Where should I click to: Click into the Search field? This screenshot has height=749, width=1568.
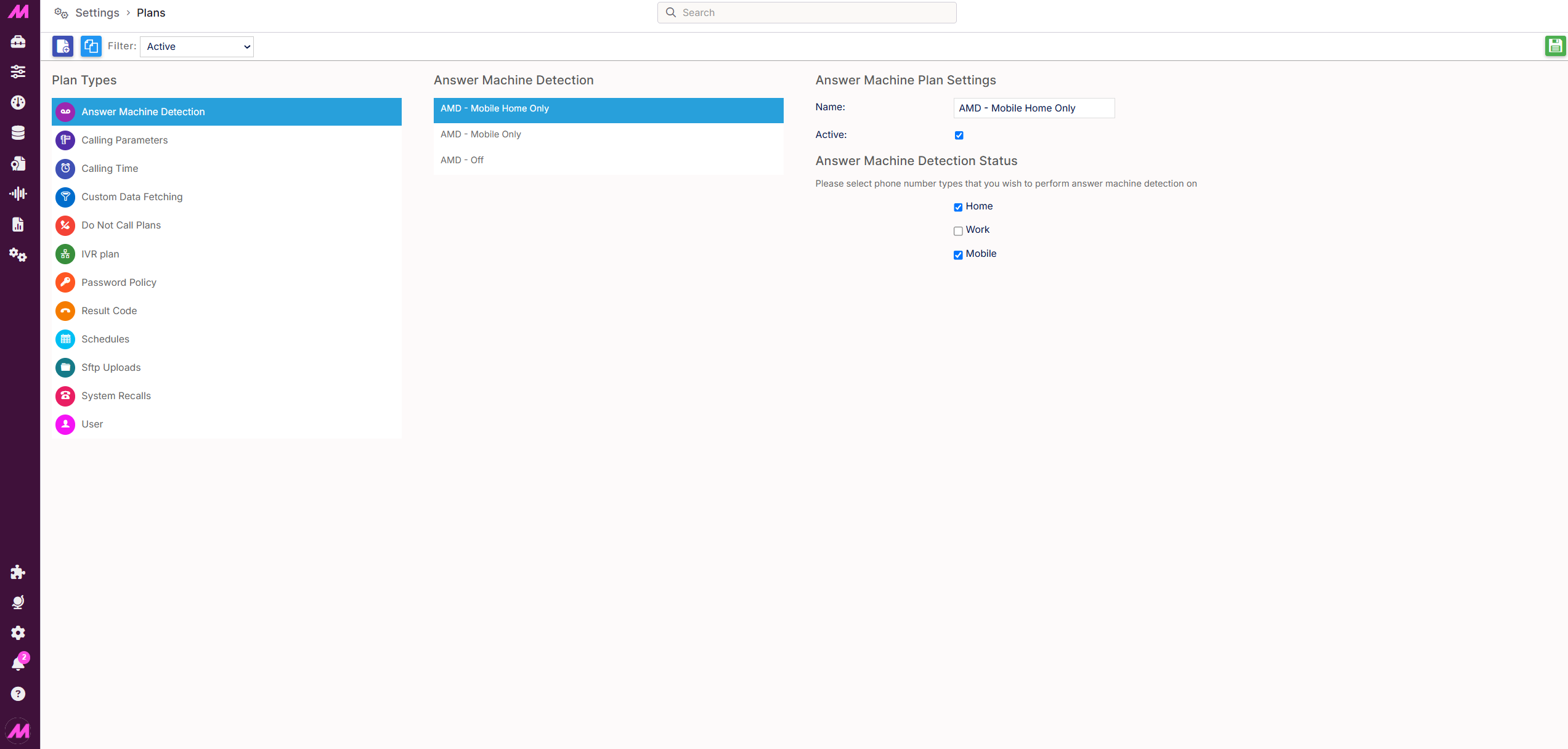[x=806, y=12]
